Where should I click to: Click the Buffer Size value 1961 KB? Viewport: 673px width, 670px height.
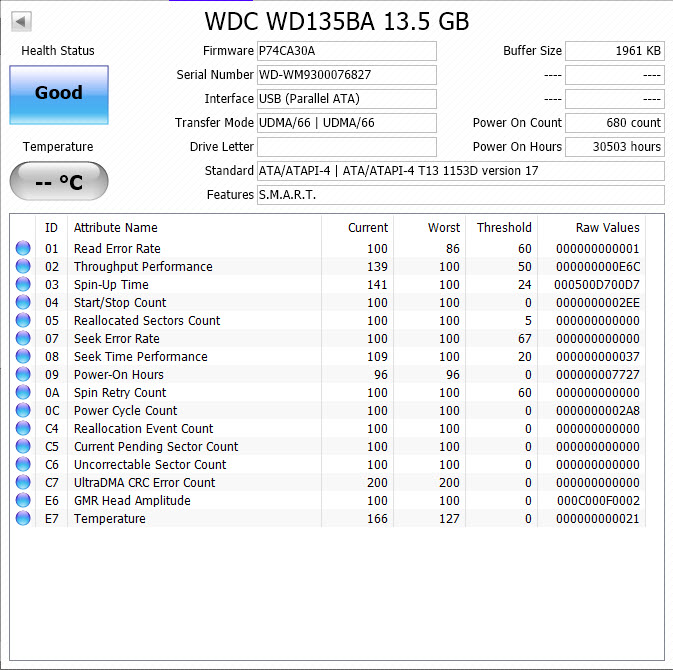pos(615,51)
